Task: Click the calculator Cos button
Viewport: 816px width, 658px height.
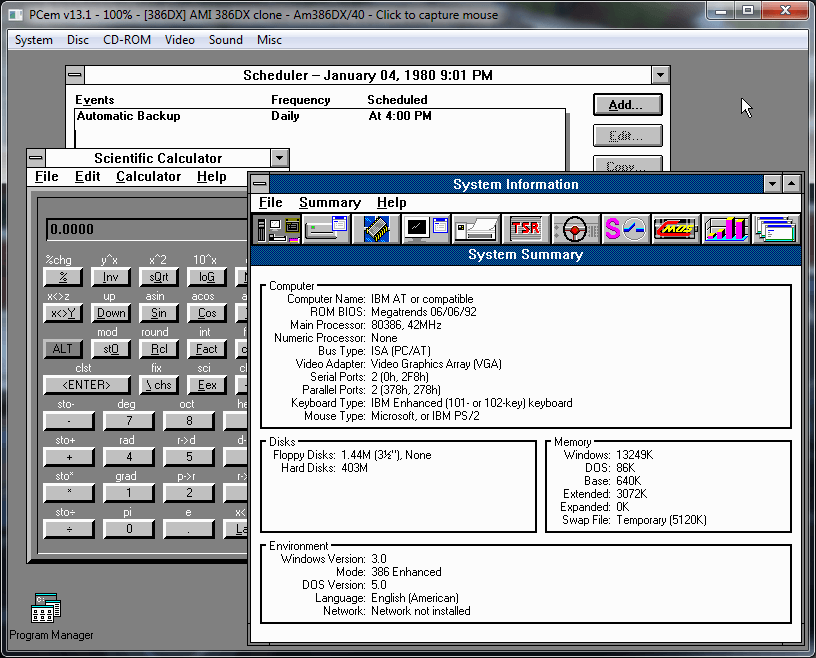Action: pos(207,313)
